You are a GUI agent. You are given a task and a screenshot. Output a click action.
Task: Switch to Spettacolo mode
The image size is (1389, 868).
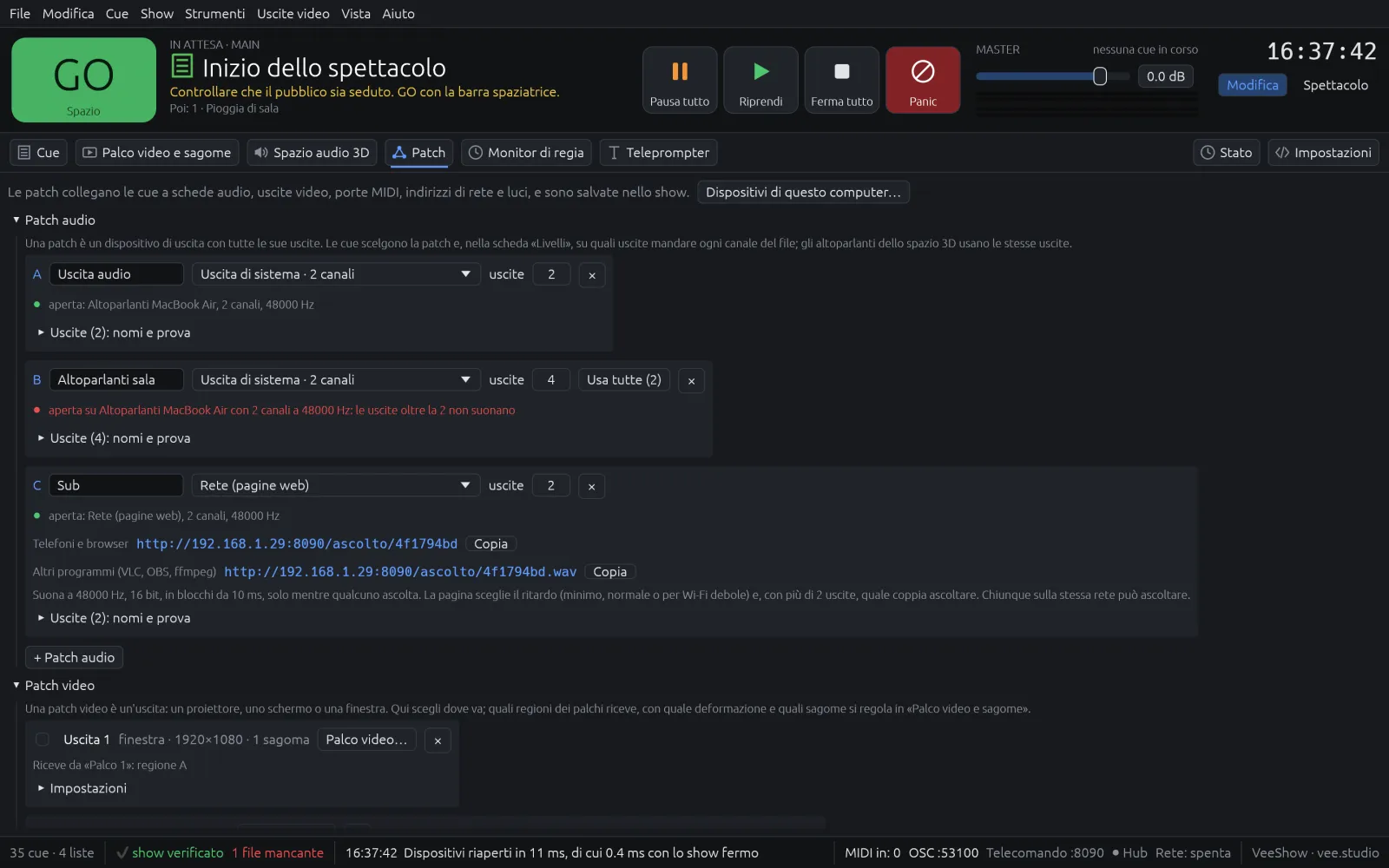(x=1335, y=85)
